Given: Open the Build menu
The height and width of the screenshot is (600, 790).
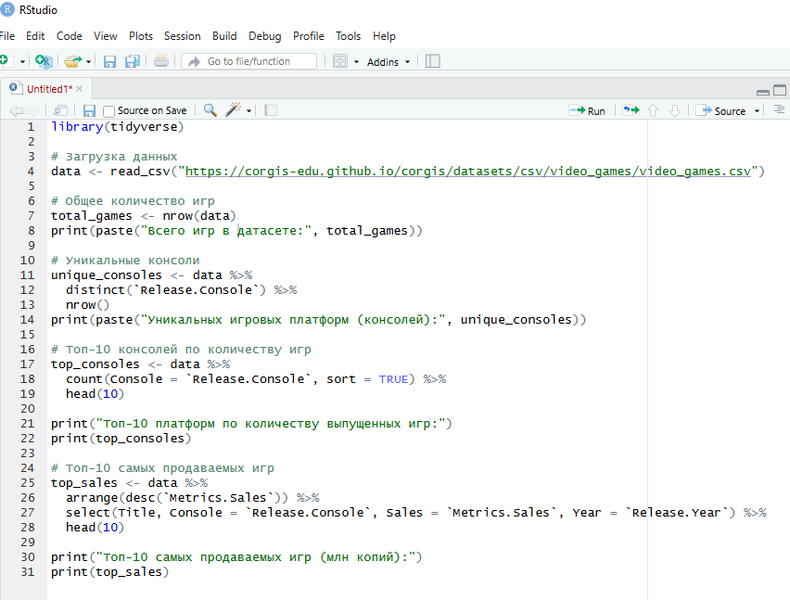Looking at the screenshot, I should [224, 36].
